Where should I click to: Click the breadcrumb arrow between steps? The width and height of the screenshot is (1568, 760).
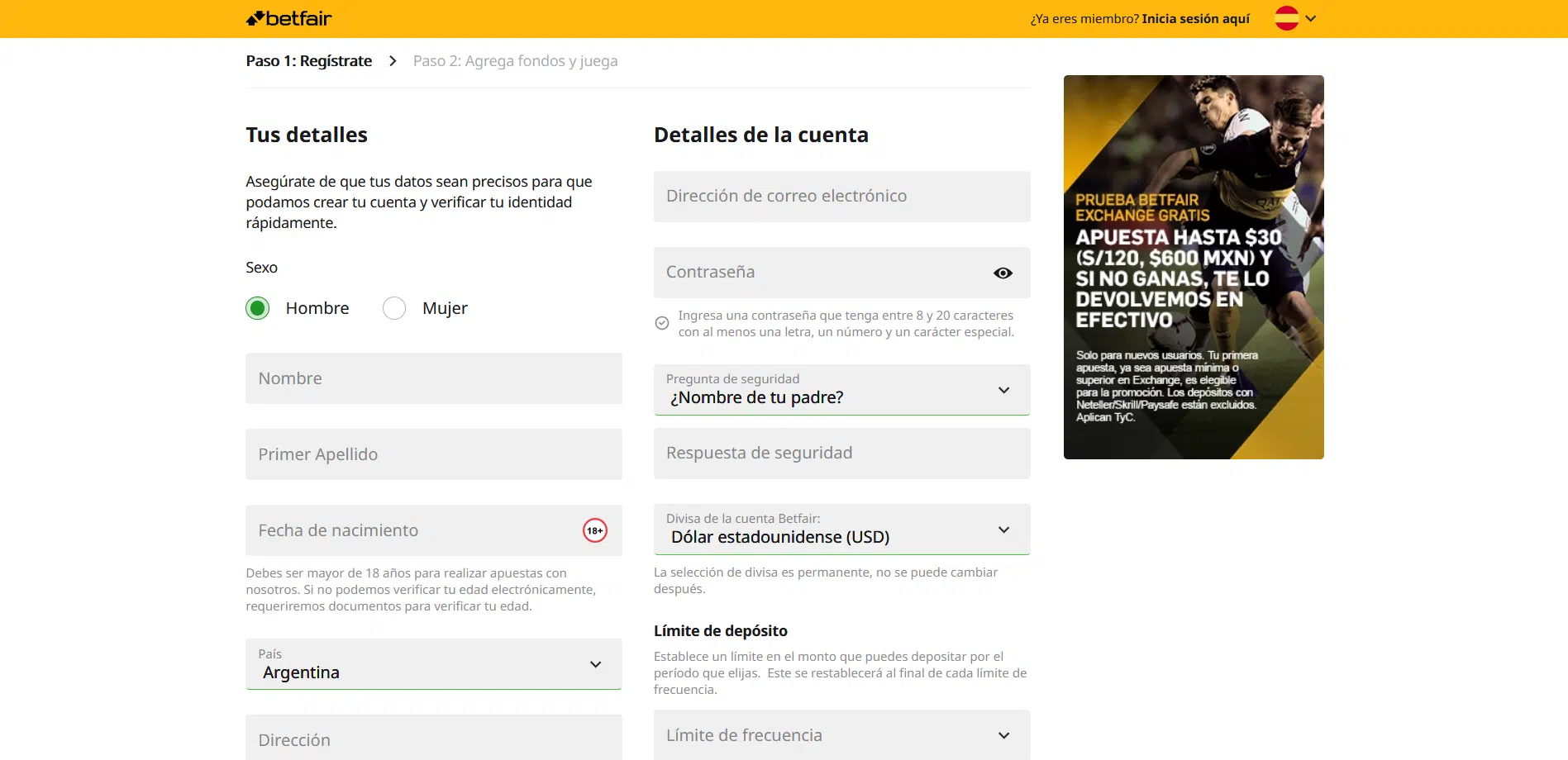click(x=393, y=61)
